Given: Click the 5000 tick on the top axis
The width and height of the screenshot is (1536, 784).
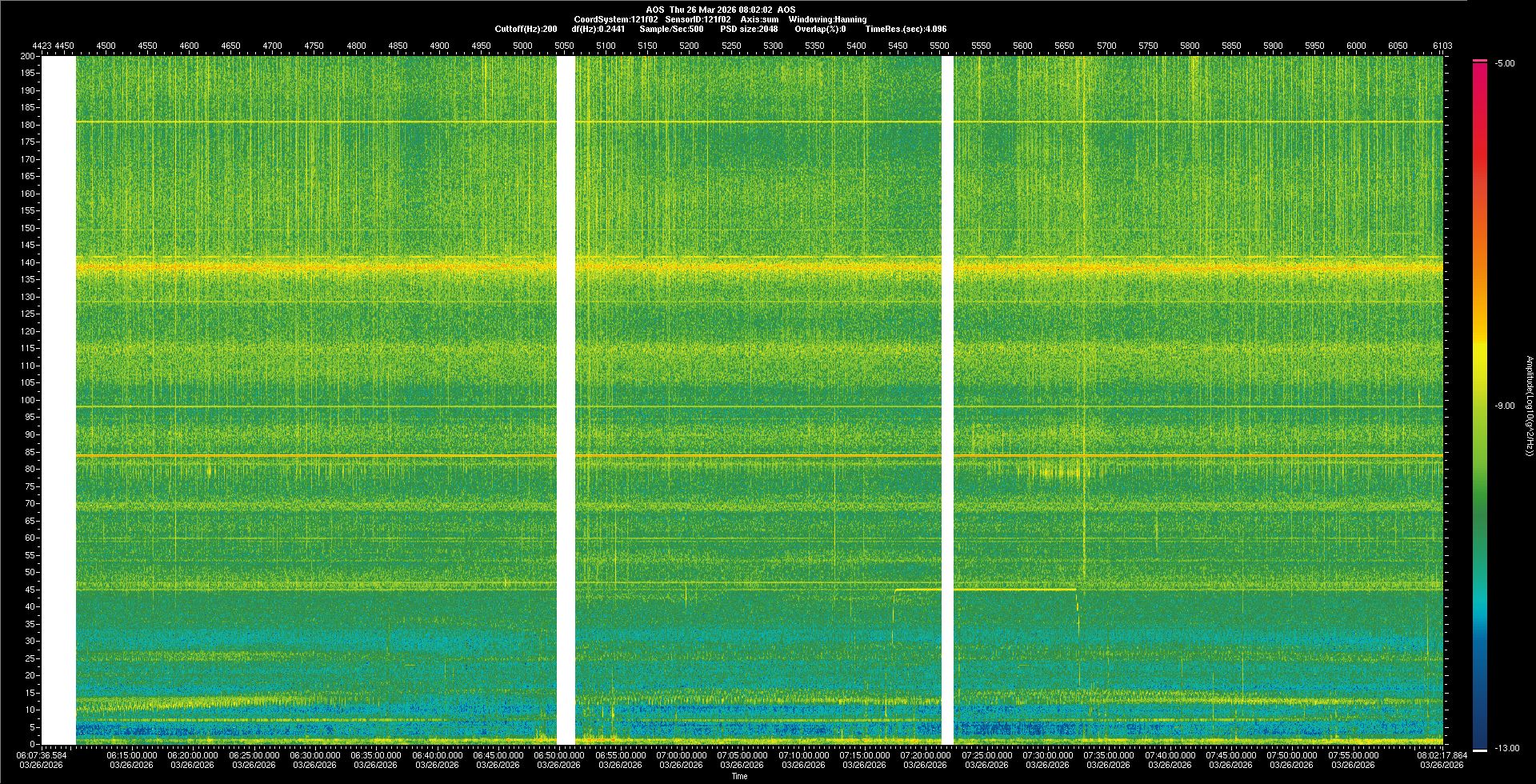Looking at the screenshot, I should coord(522,46).
